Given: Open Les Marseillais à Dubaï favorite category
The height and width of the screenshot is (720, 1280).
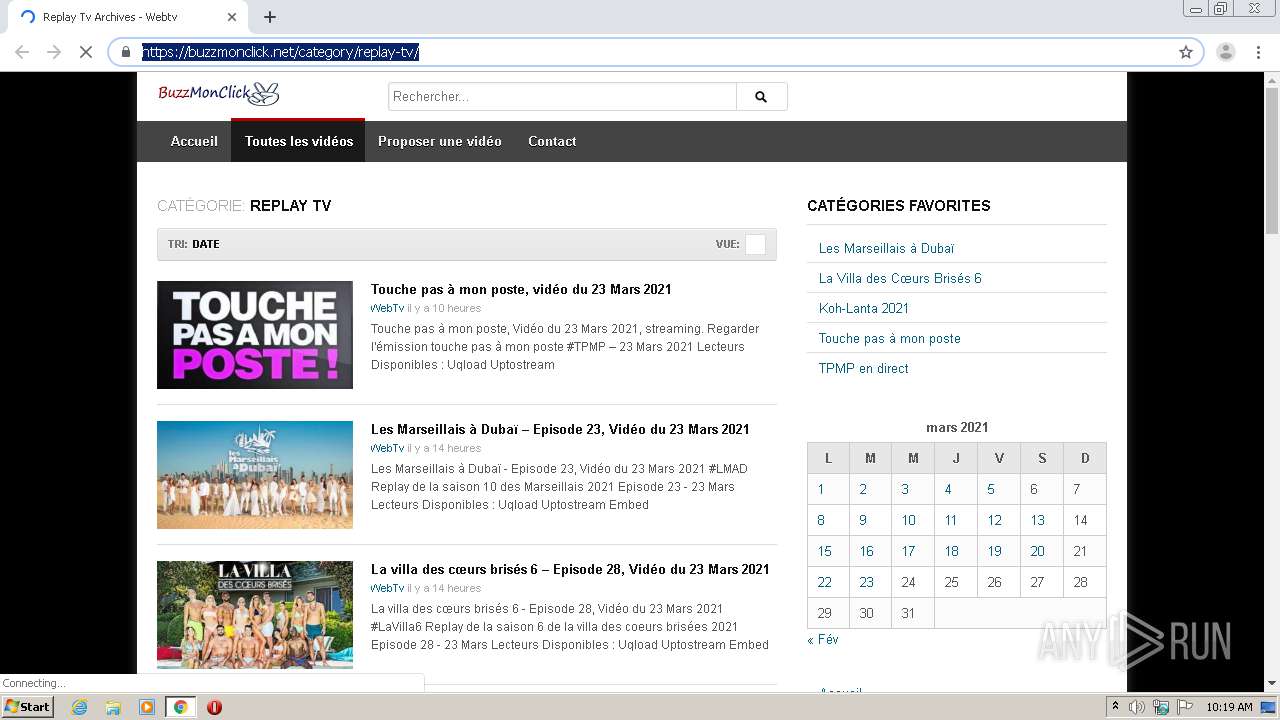Looking at the screenshot, I should tap(886, 248).
